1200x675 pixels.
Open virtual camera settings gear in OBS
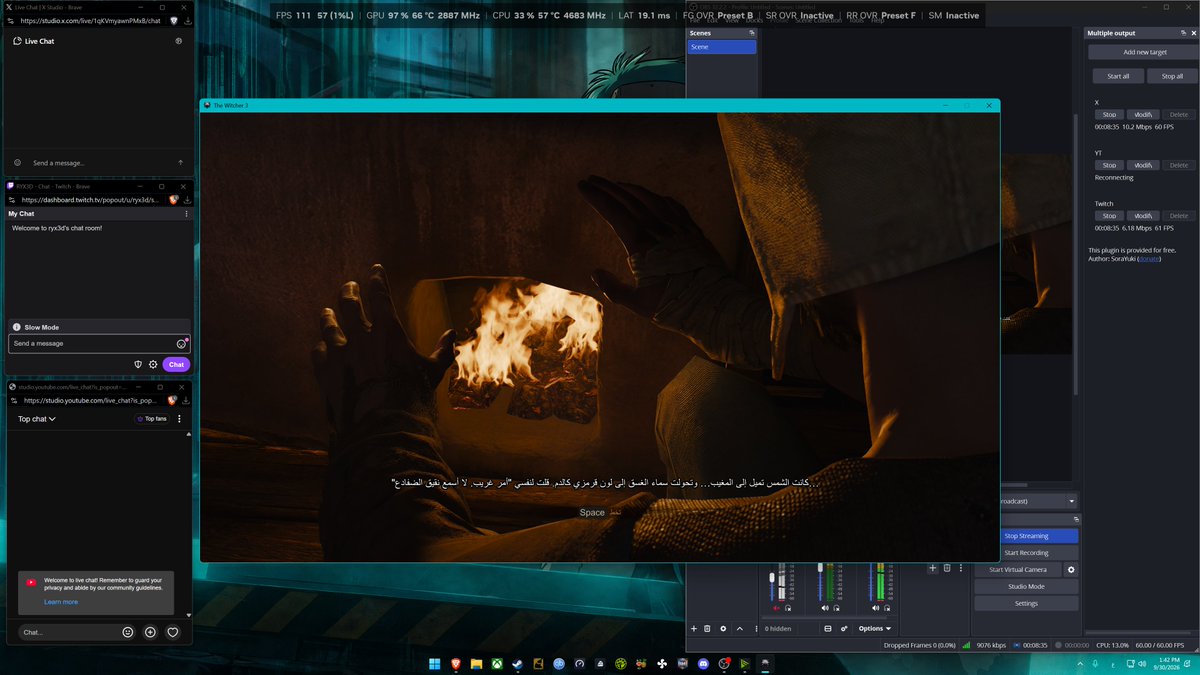[x=1071, y=570]
